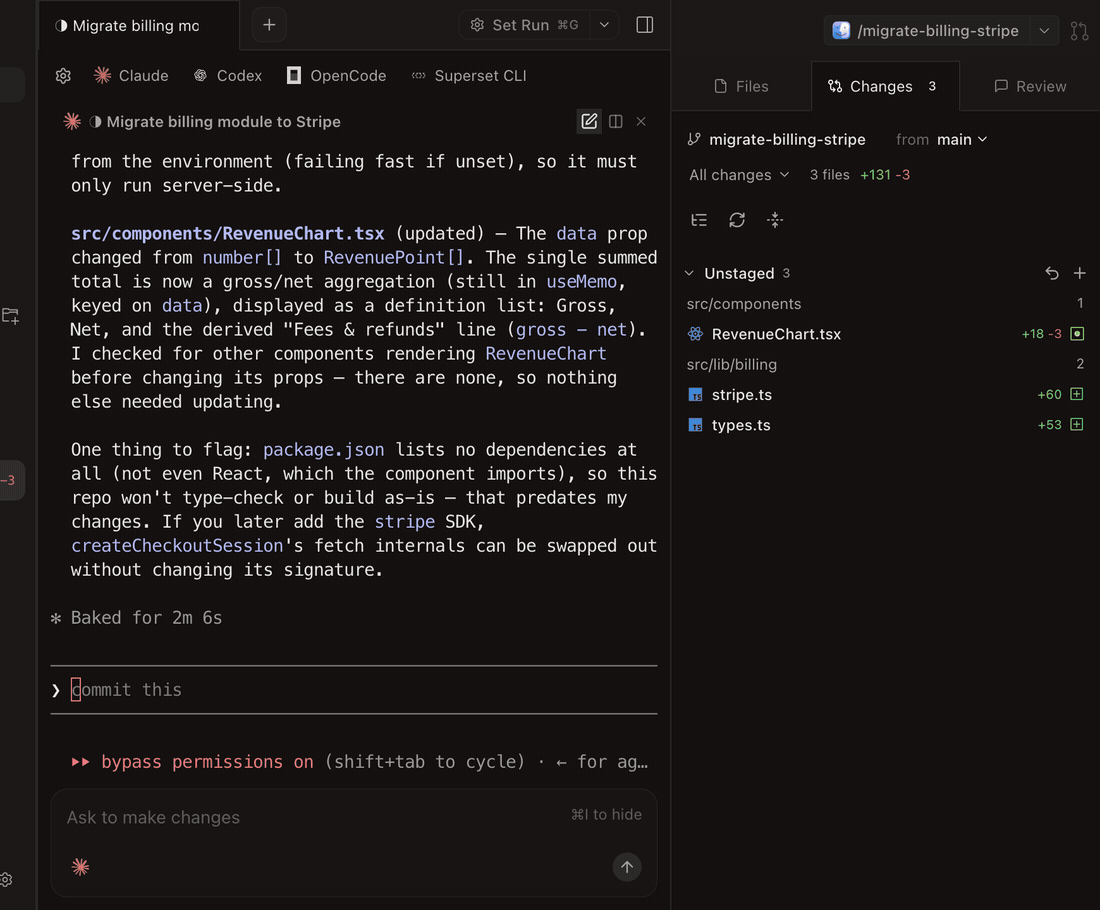Screen dimensions: 1100x910
Task: Switch to the Changes tab
Action: tap(884, 86)
